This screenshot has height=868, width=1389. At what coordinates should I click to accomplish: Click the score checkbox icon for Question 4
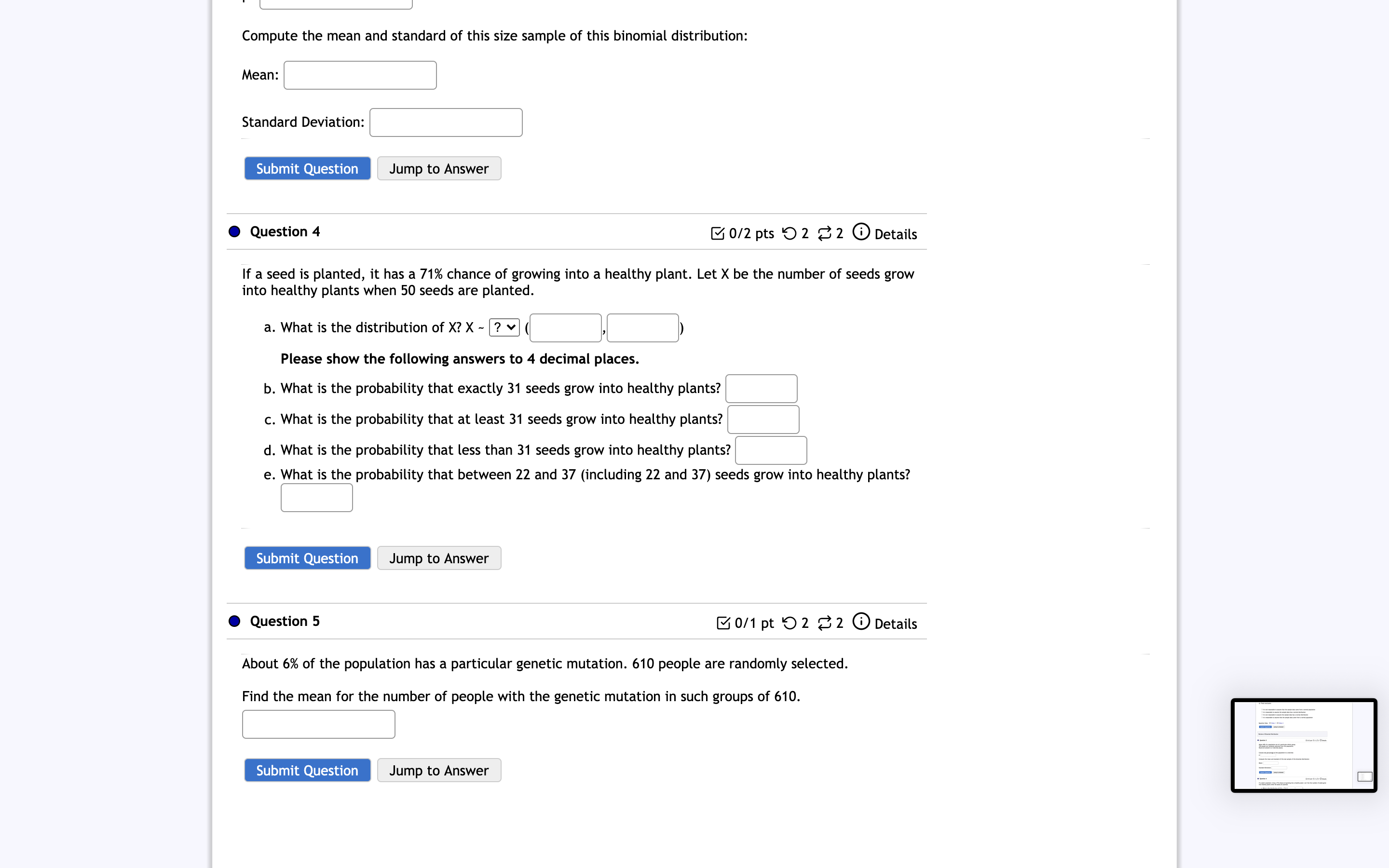[x=718, y=233]
